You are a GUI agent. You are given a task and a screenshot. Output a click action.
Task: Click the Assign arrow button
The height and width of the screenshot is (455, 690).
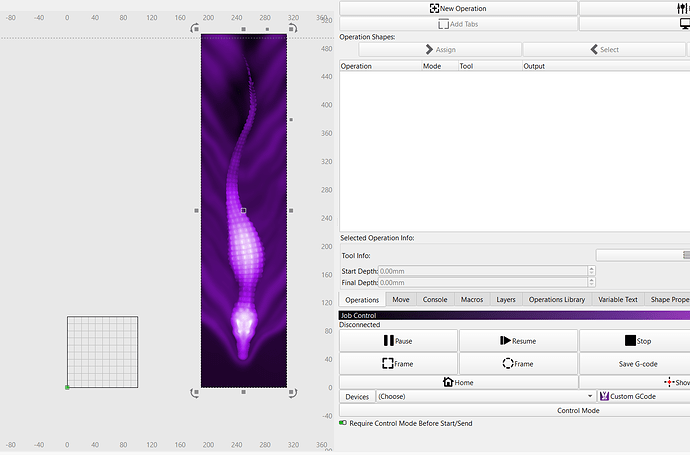click(440, 49)
